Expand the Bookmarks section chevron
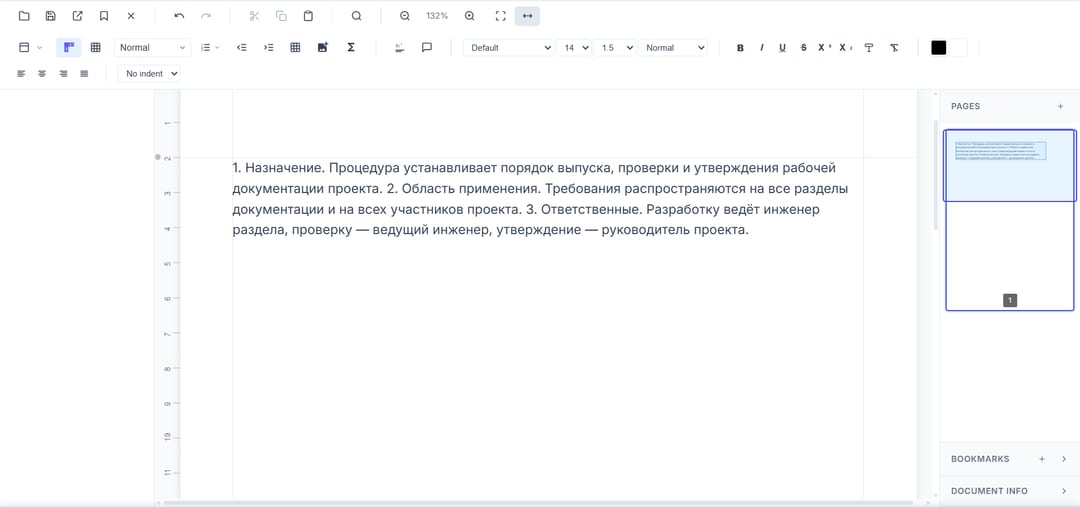 tap(1064, 459)
